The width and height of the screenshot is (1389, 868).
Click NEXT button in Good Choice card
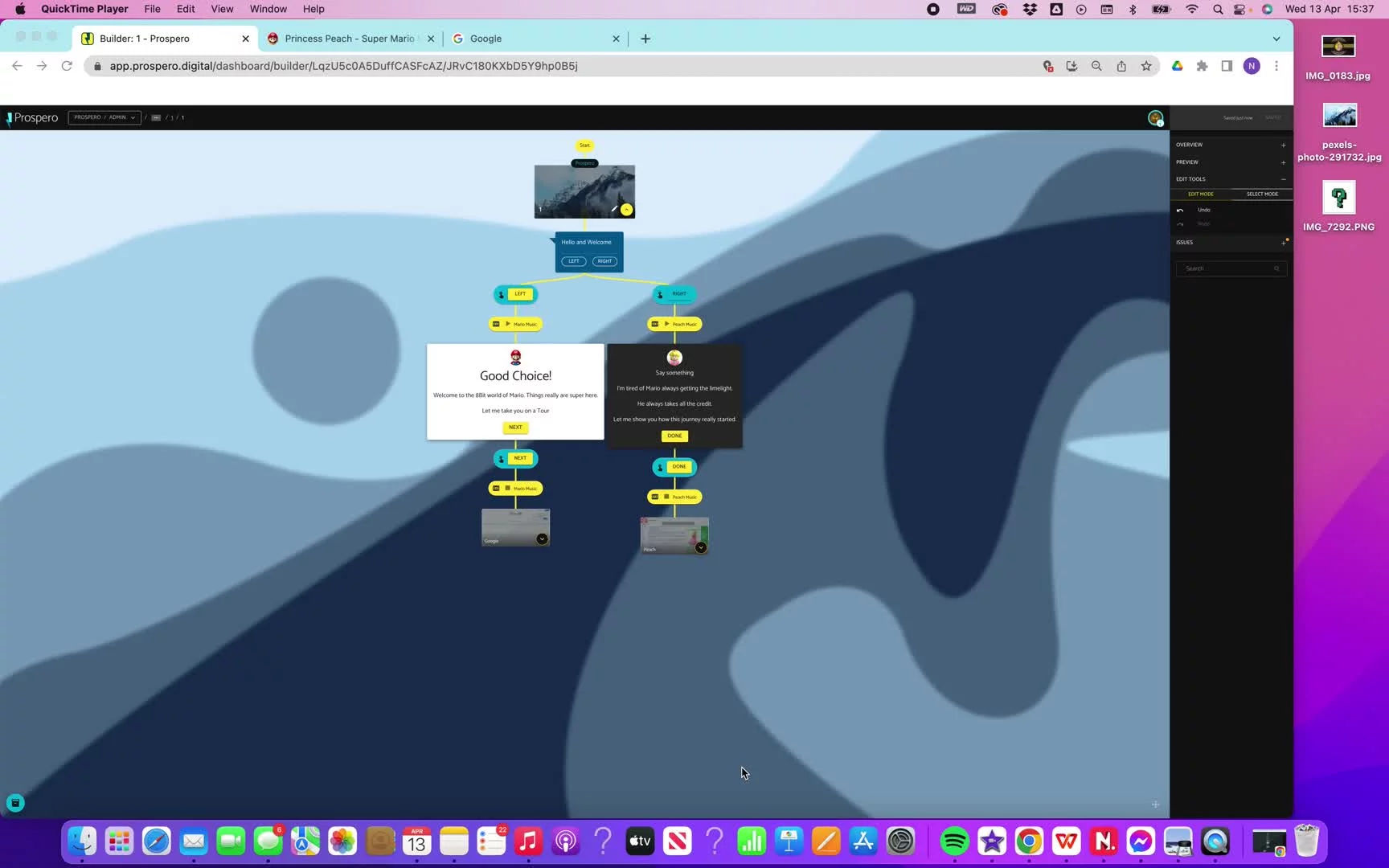click(x=515, y=427)
